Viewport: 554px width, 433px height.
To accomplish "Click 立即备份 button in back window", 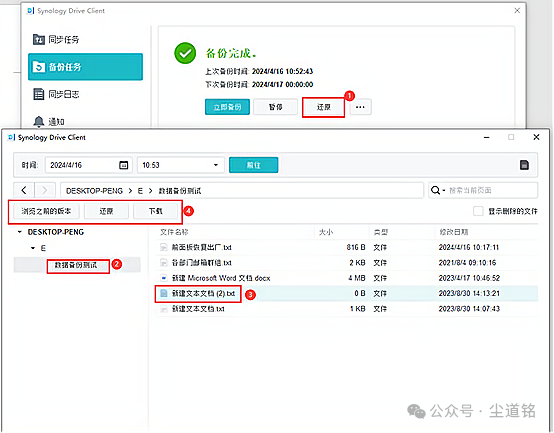I will pos(227,107).
